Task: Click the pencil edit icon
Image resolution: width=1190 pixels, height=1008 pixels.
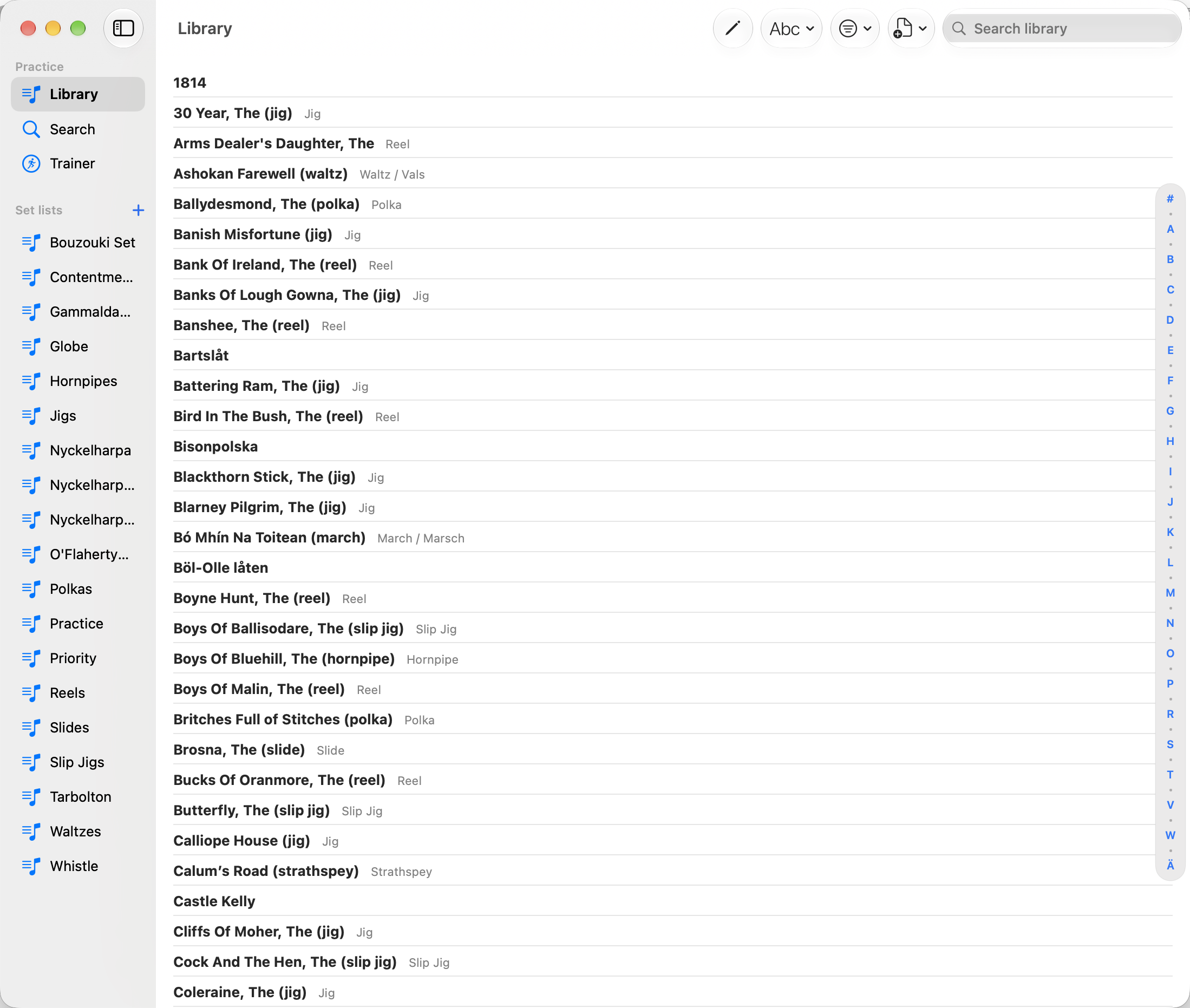Action: tap(733, 28)
